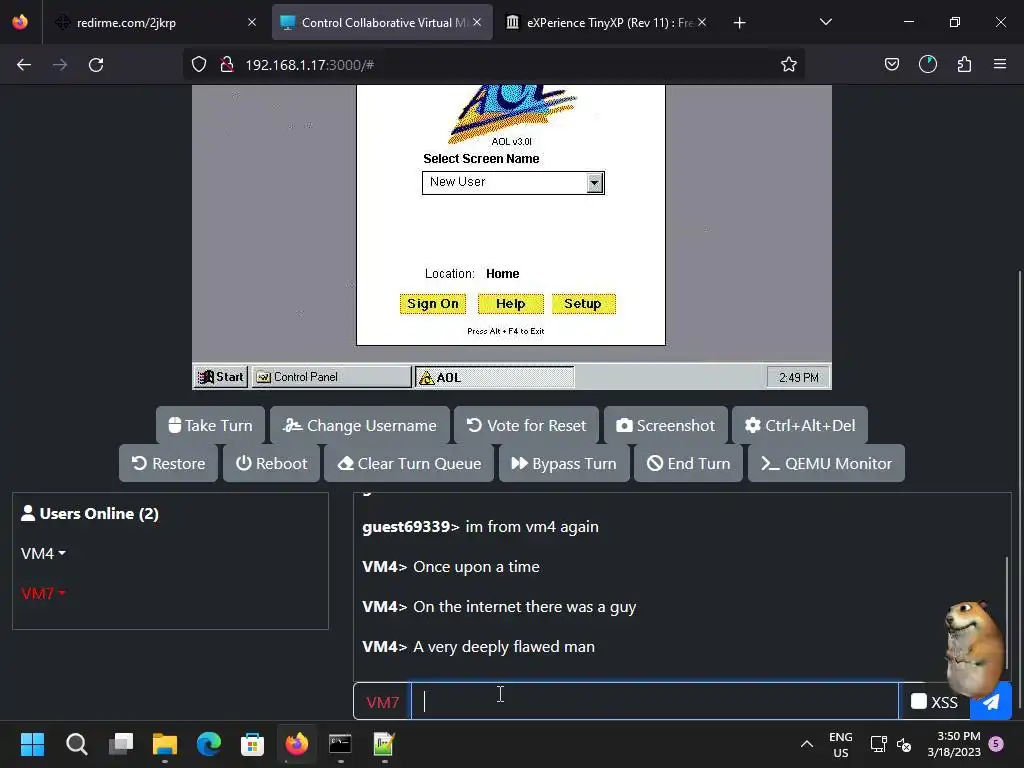1024x768 pixels.
Task: List all tabs with the chevron
Action: (825, 22)
